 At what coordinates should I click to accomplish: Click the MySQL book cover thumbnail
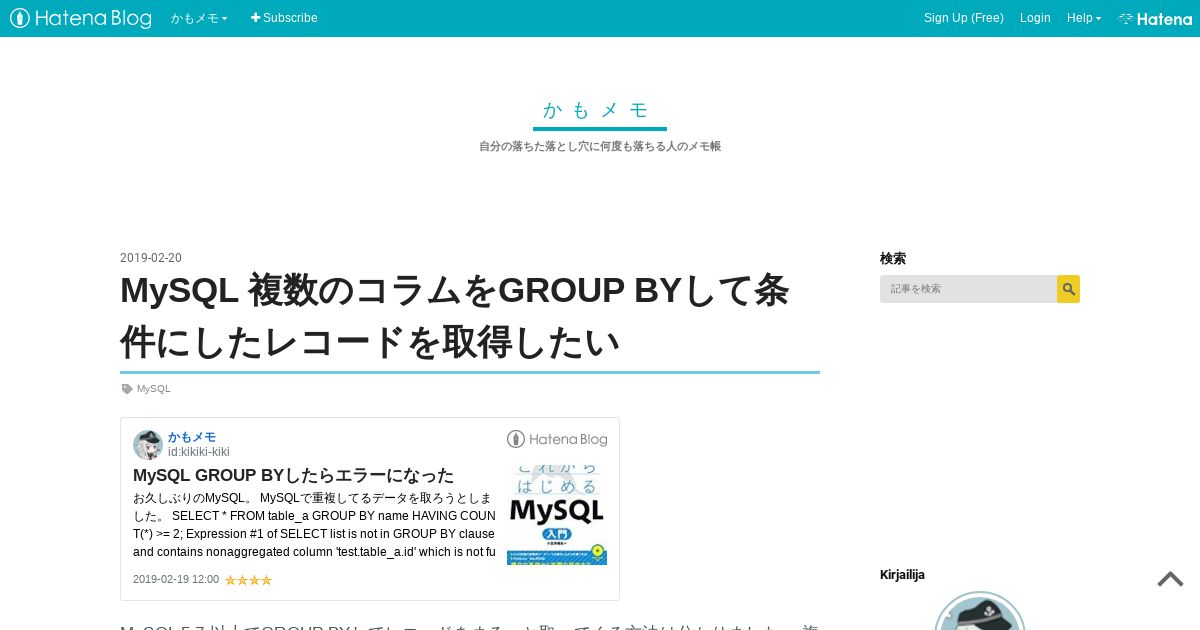[x=557, y=515]
